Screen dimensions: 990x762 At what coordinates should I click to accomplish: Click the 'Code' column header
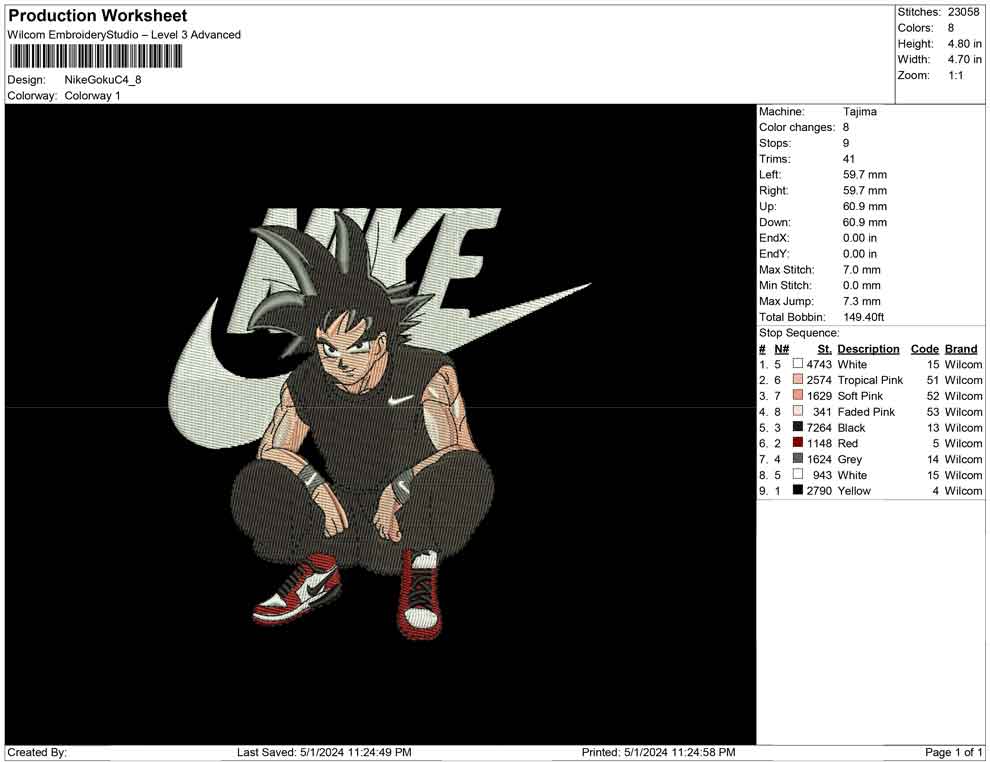924,348
